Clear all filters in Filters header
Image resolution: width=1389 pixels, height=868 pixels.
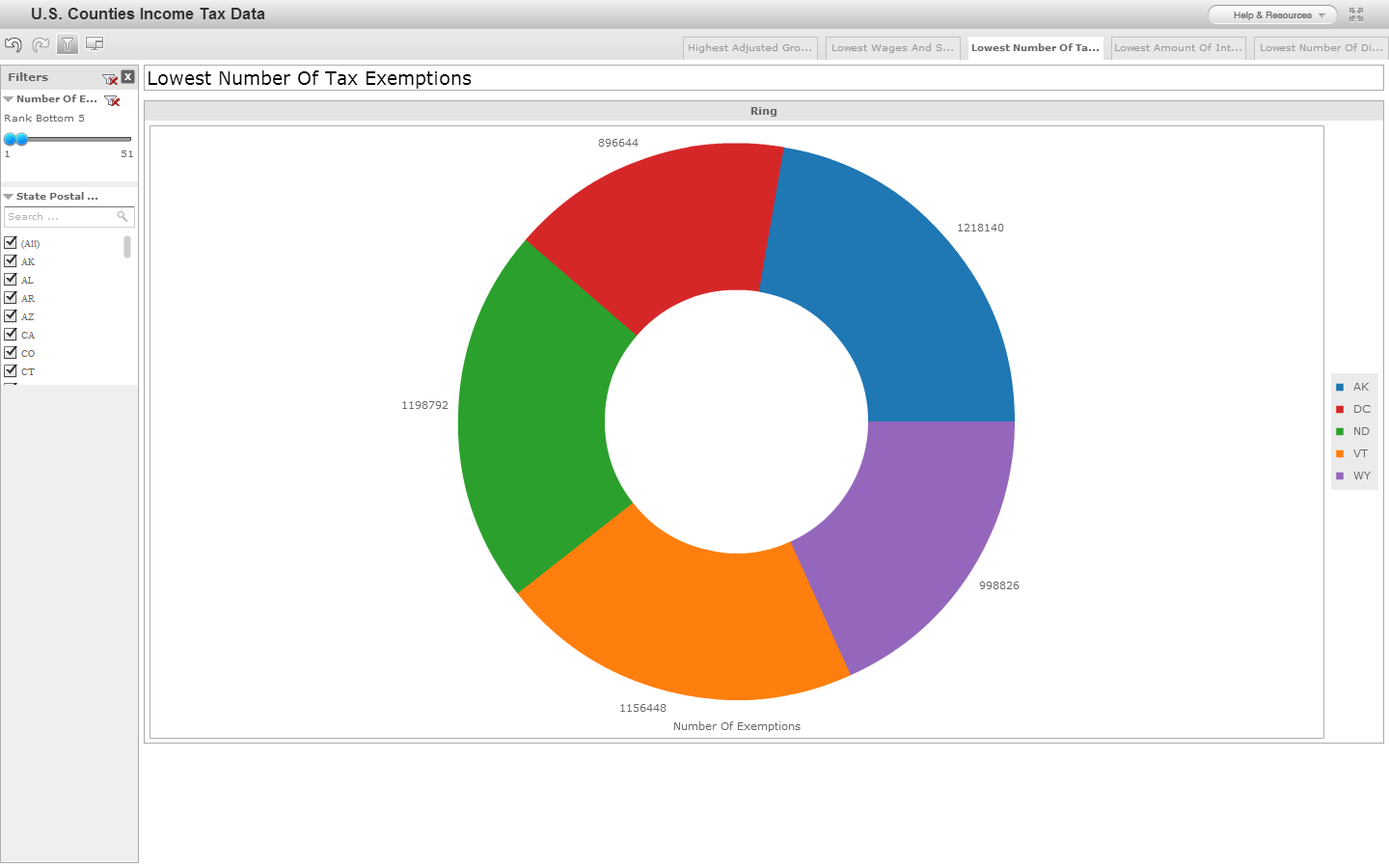click(110, 78)
